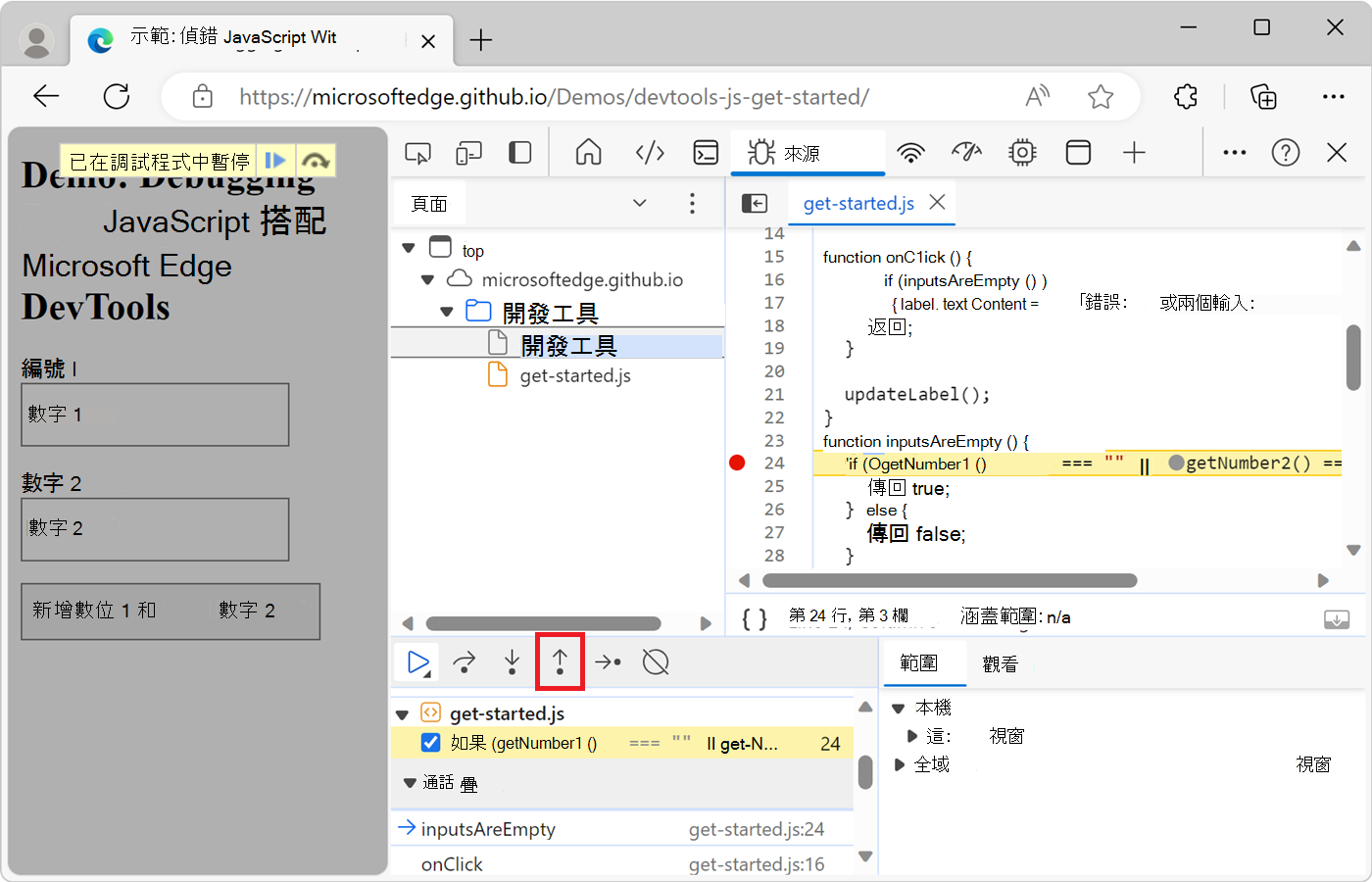Click the 數字 2 input field
1372x882 pixels.
(x=155, y=529)
